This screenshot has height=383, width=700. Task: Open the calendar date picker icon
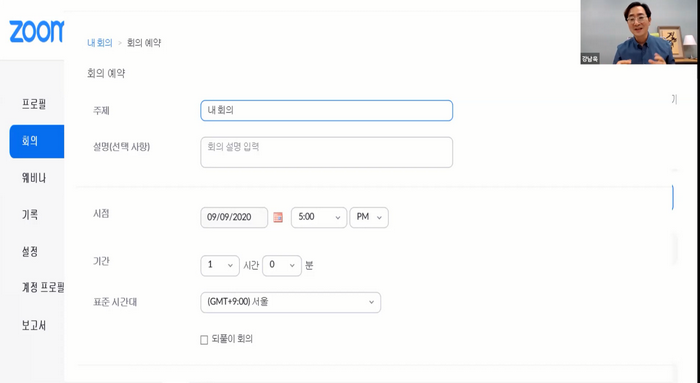point(278,217)
